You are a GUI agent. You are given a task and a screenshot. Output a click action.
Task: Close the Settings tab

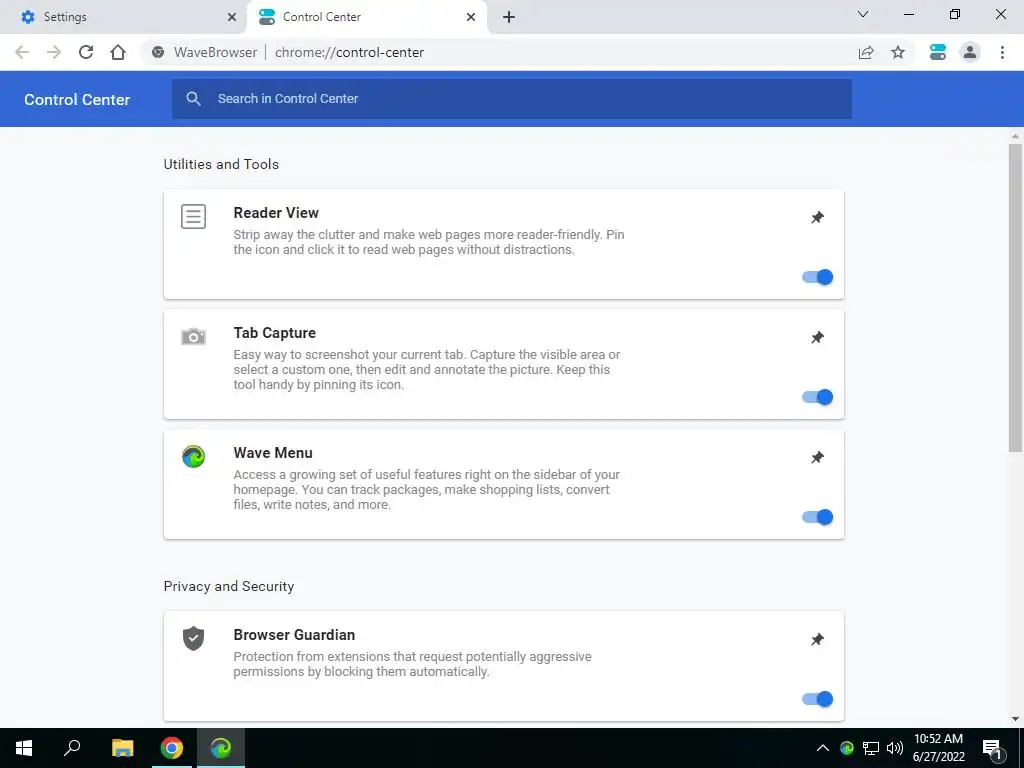(x=232, y=17)
